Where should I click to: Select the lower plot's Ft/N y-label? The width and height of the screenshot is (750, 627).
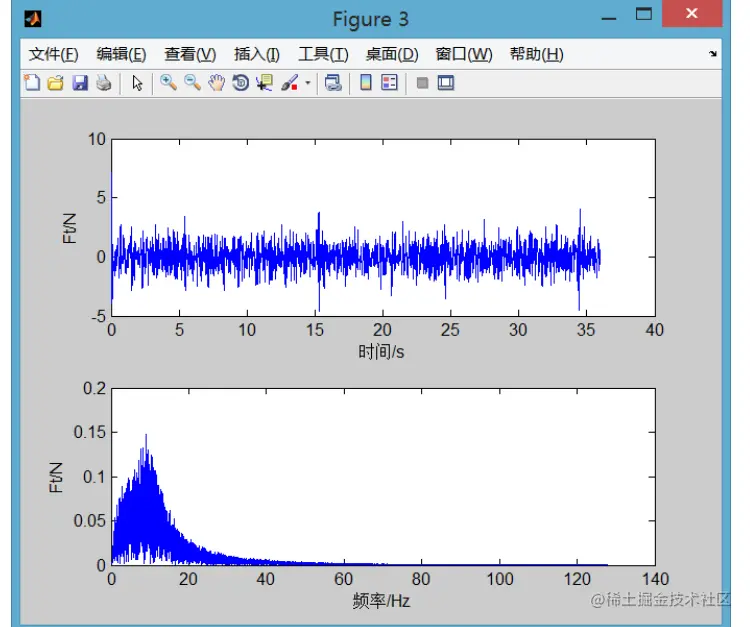click(56, 477)
